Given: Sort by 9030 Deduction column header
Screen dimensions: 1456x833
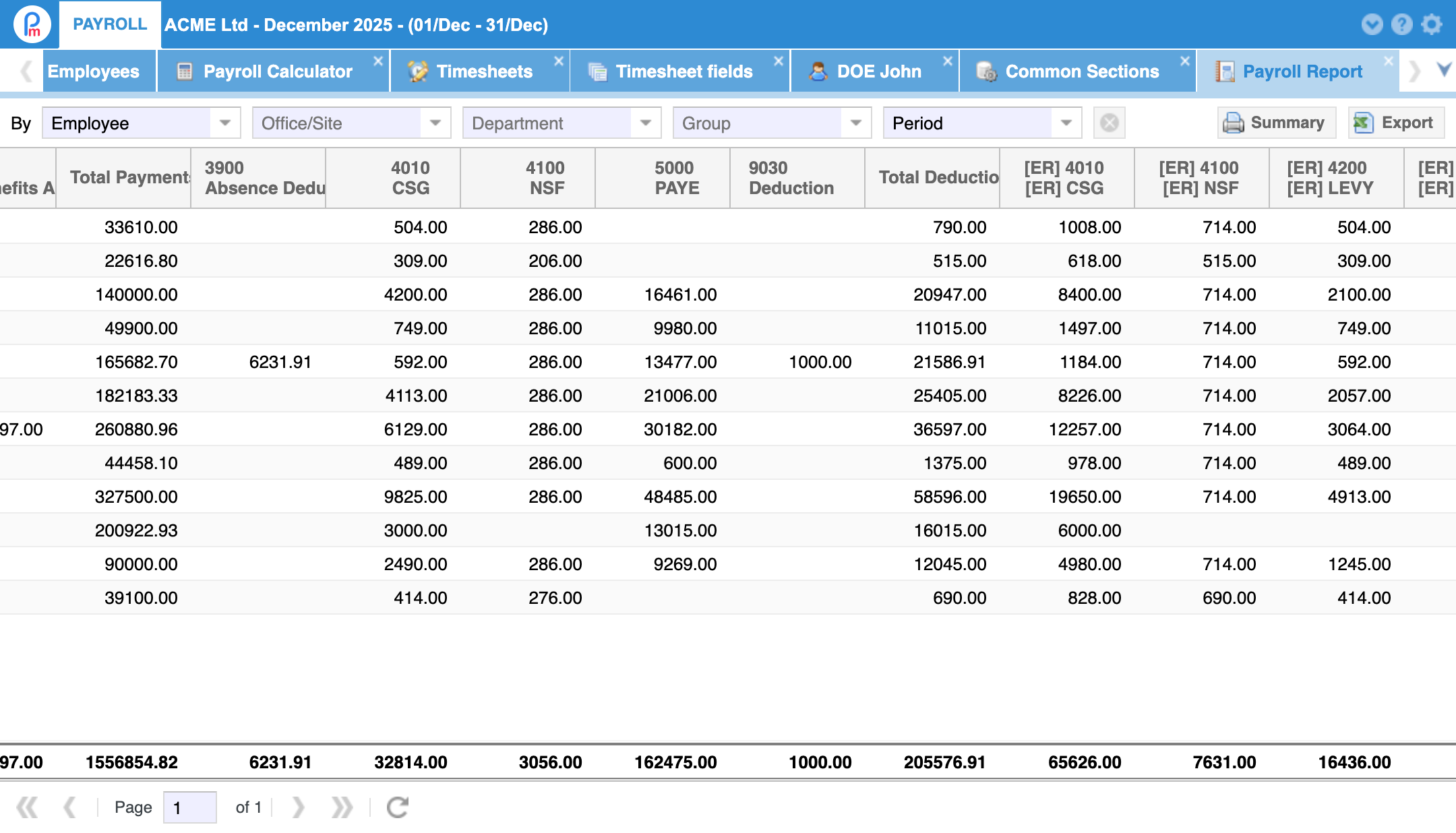Looking at the screenshot, I should pyautogui.click(x=797, y=178).
